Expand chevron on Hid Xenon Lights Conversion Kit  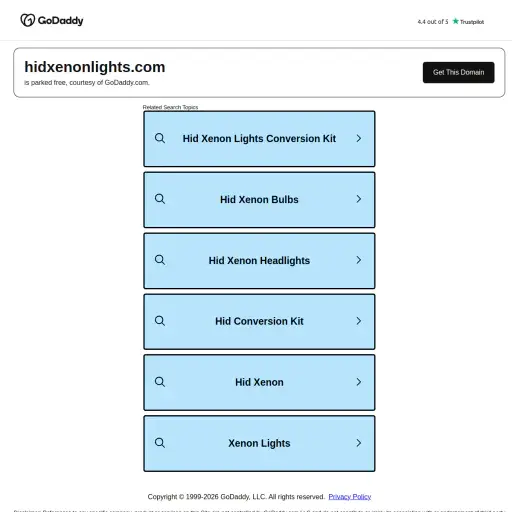click(x=359, y=138)
